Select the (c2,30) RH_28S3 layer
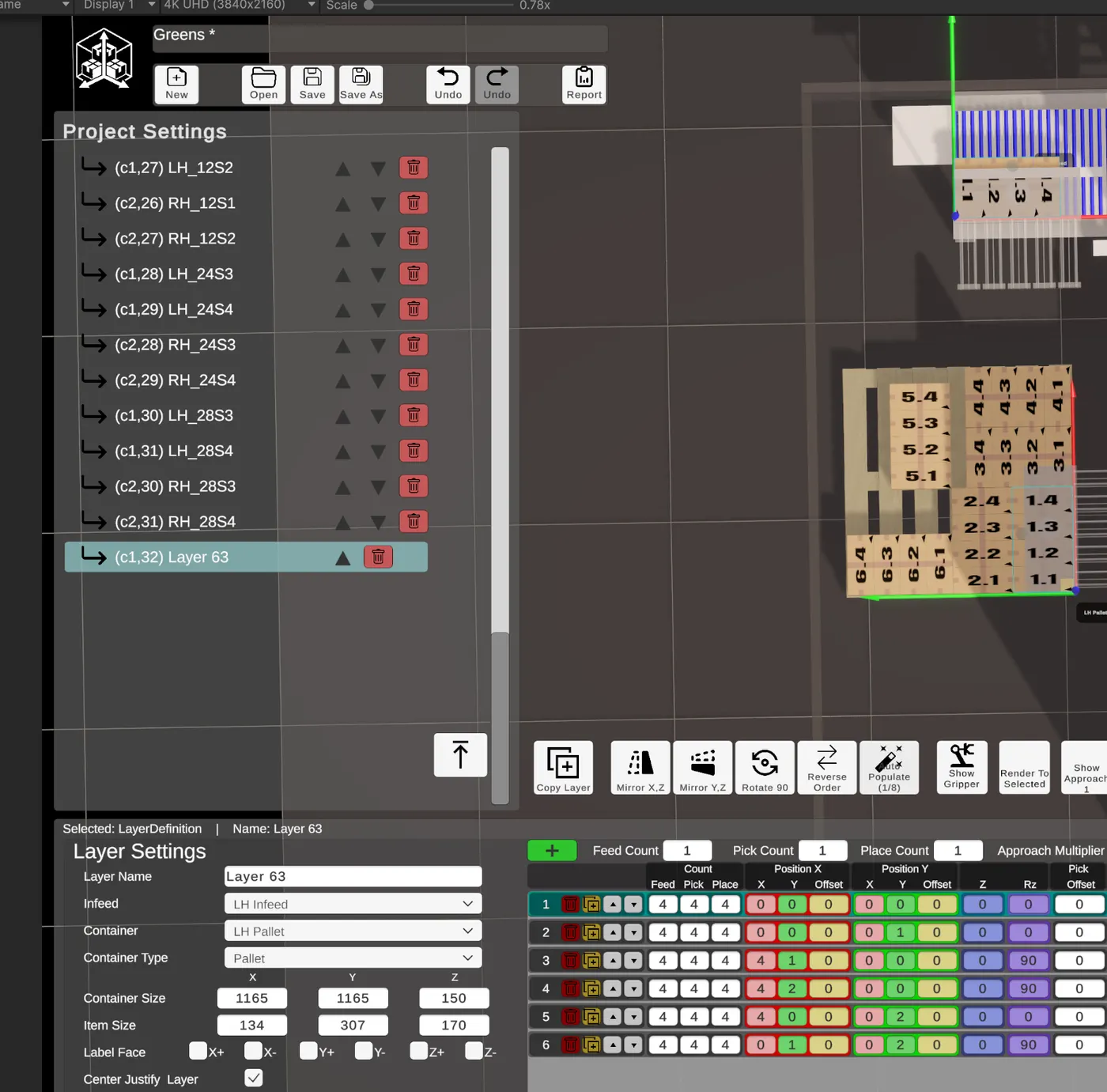 pos(246,486)
